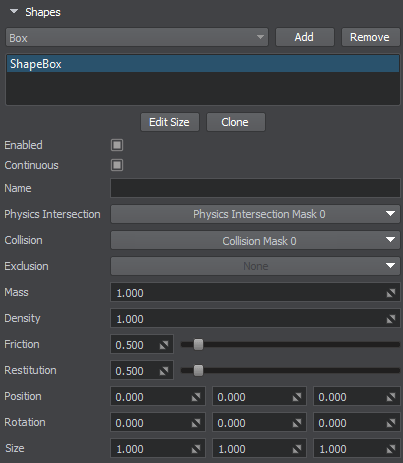Click the Clone button
Viewport: 403px width, 463px height.
click(x=236, y=122)
